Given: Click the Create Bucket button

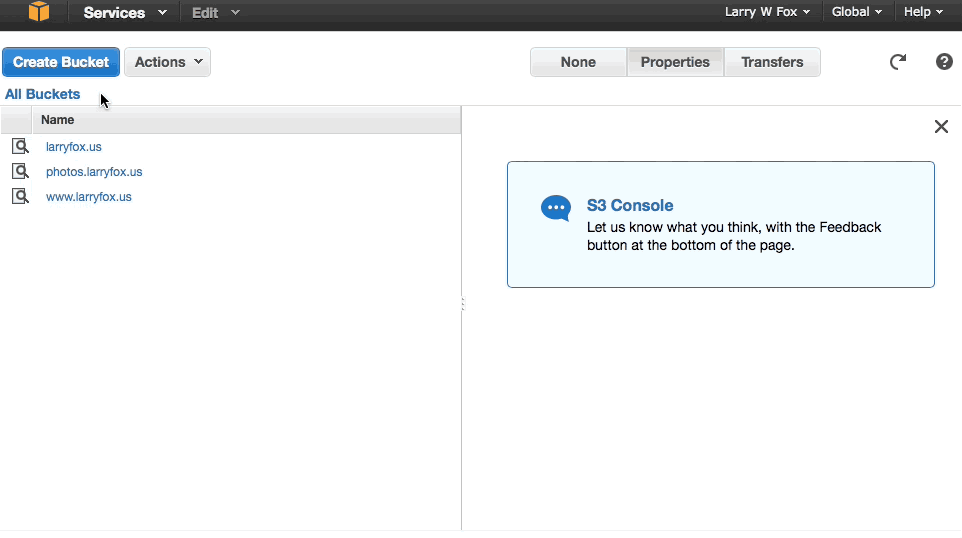Looking at the screenshot, I should pos(61,62).
